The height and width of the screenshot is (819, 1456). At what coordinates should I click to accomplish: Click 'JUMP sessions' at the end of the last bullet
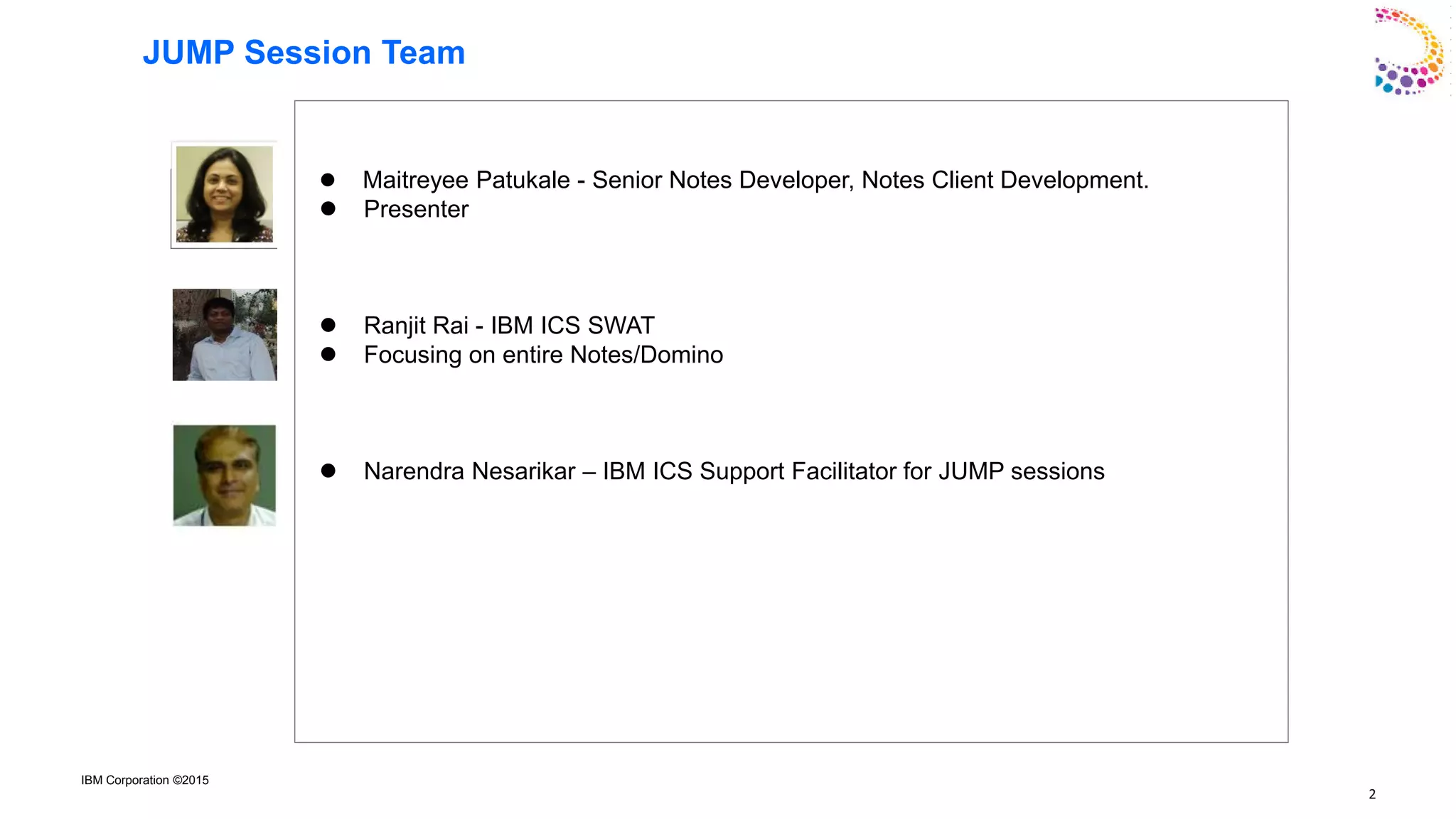(1021, 471)
